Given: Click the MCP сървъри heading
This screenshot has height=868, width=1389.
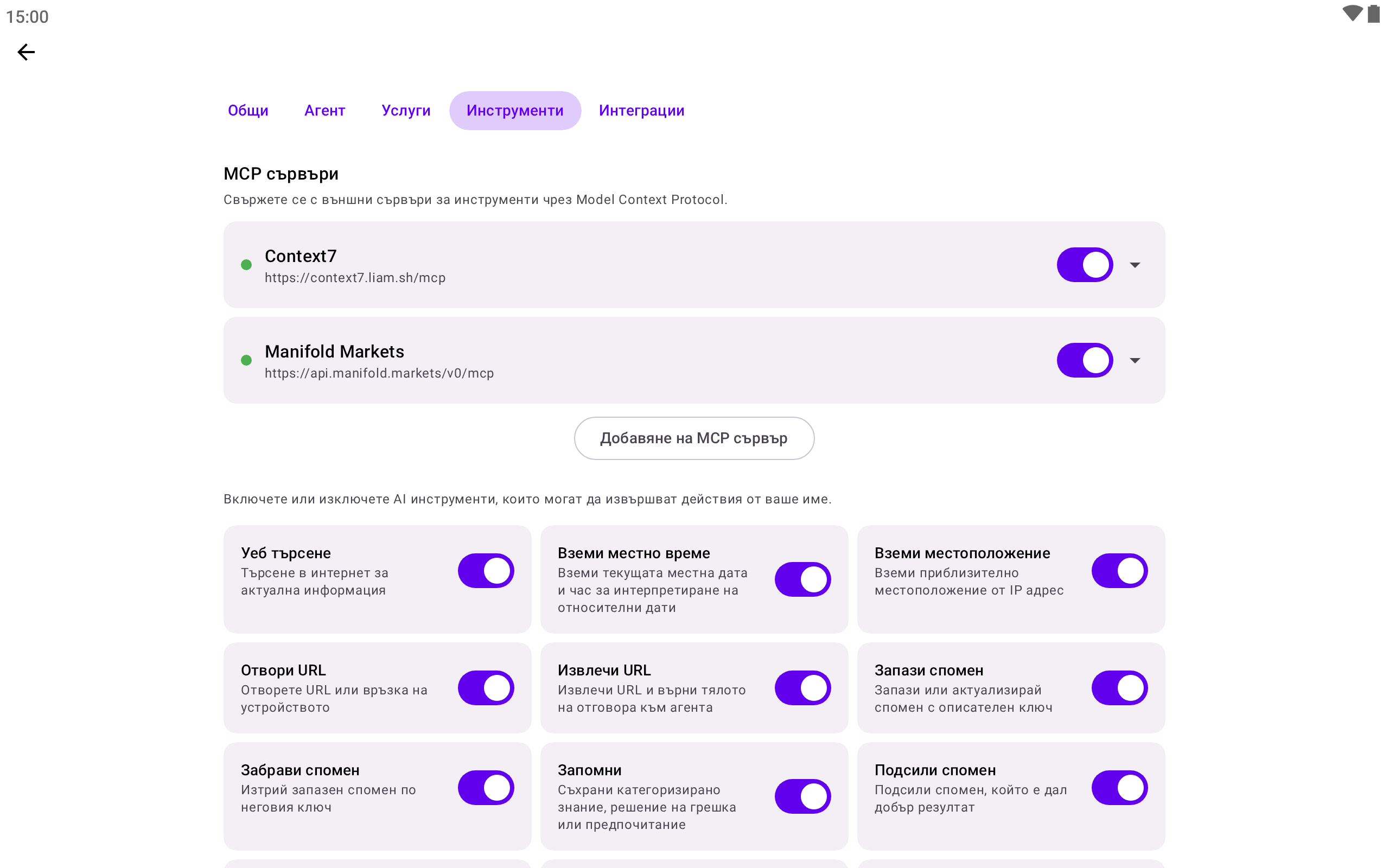Looking at the screenshot, I should [281, 174].
